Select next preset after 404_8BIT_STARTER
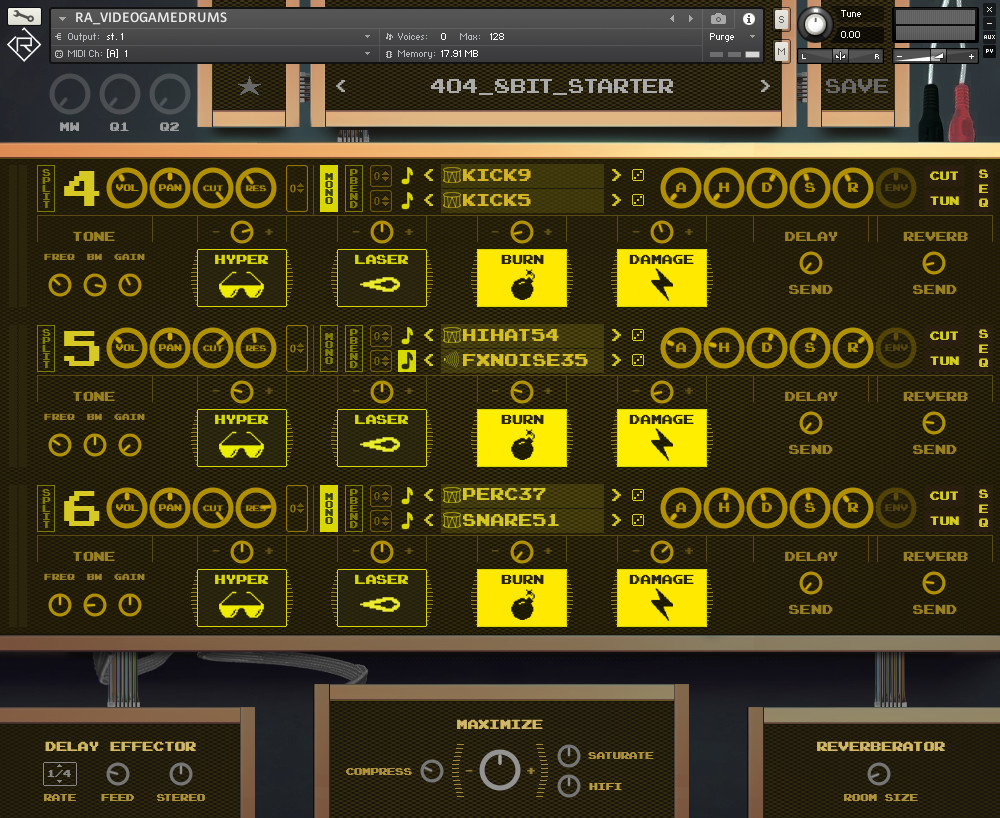Image resolution: width=1000 pixels, height=818 pixels. [765, 86]
